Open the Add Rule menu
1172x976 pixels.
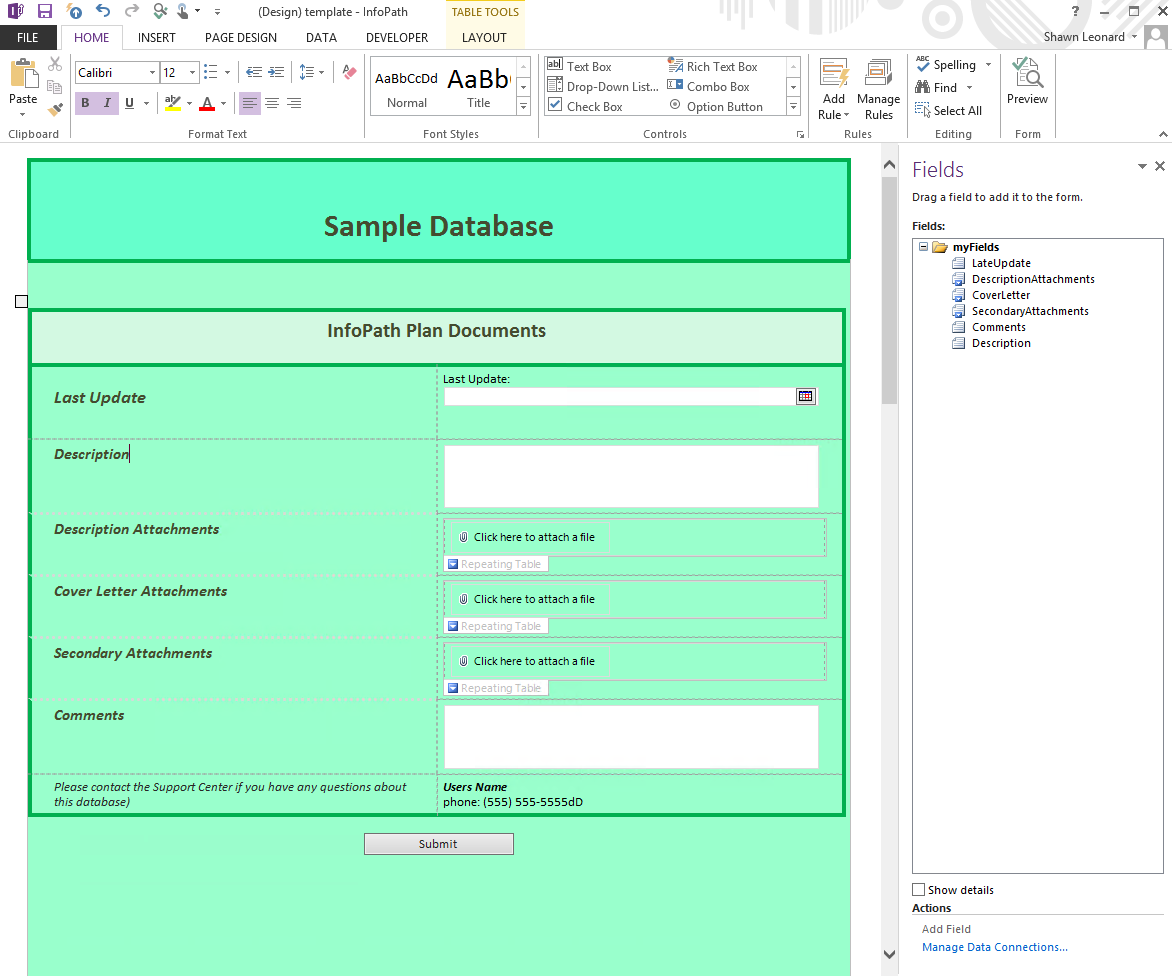pyautogui.click(x=833, y=90)
